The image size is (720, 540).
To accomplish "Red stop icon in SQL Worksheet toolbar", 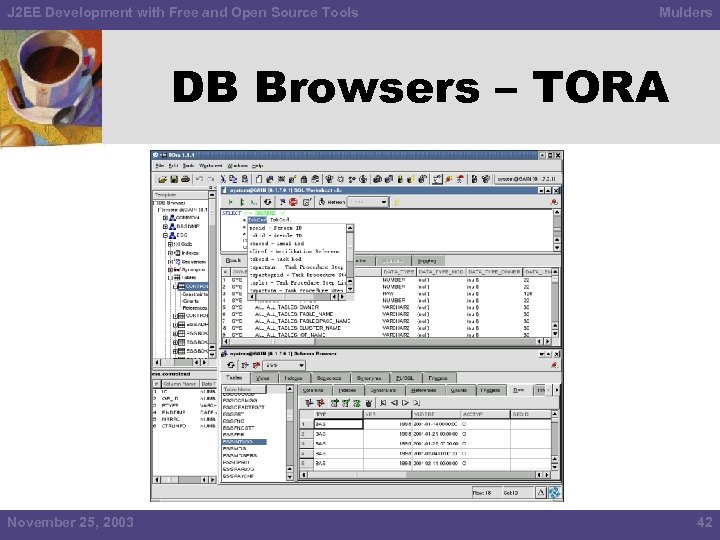I will tap(293, 202).
